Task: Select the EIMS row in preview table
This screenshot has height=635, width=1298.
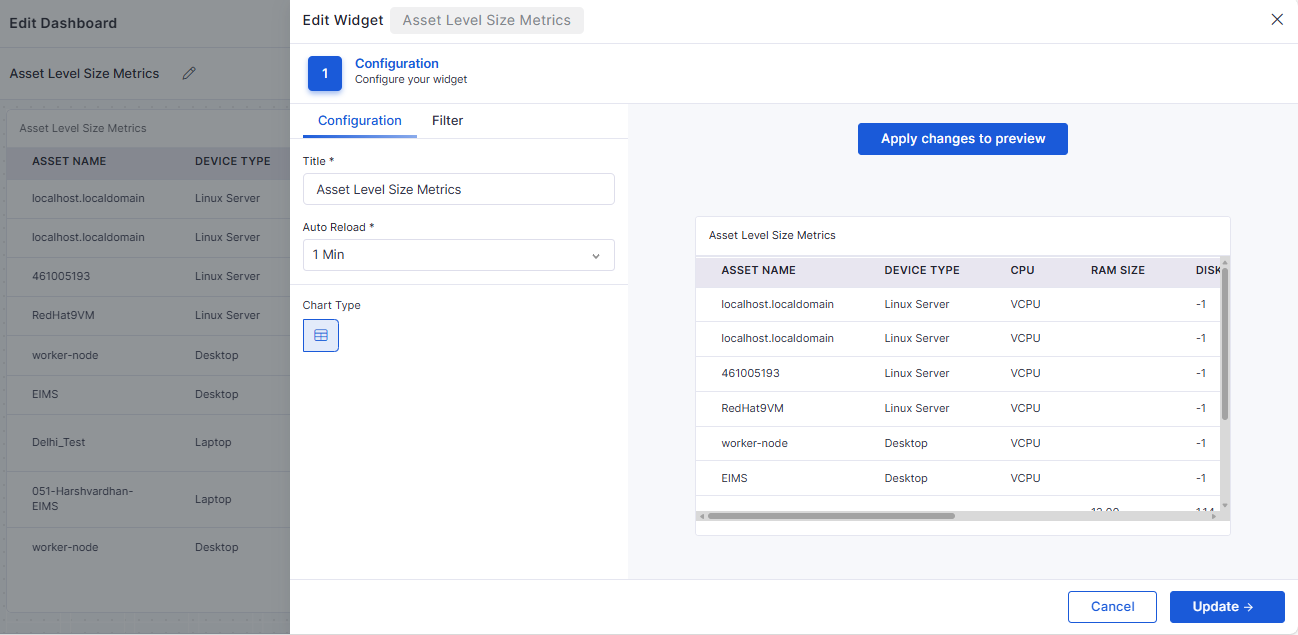Action: click(x=734, y=478)
